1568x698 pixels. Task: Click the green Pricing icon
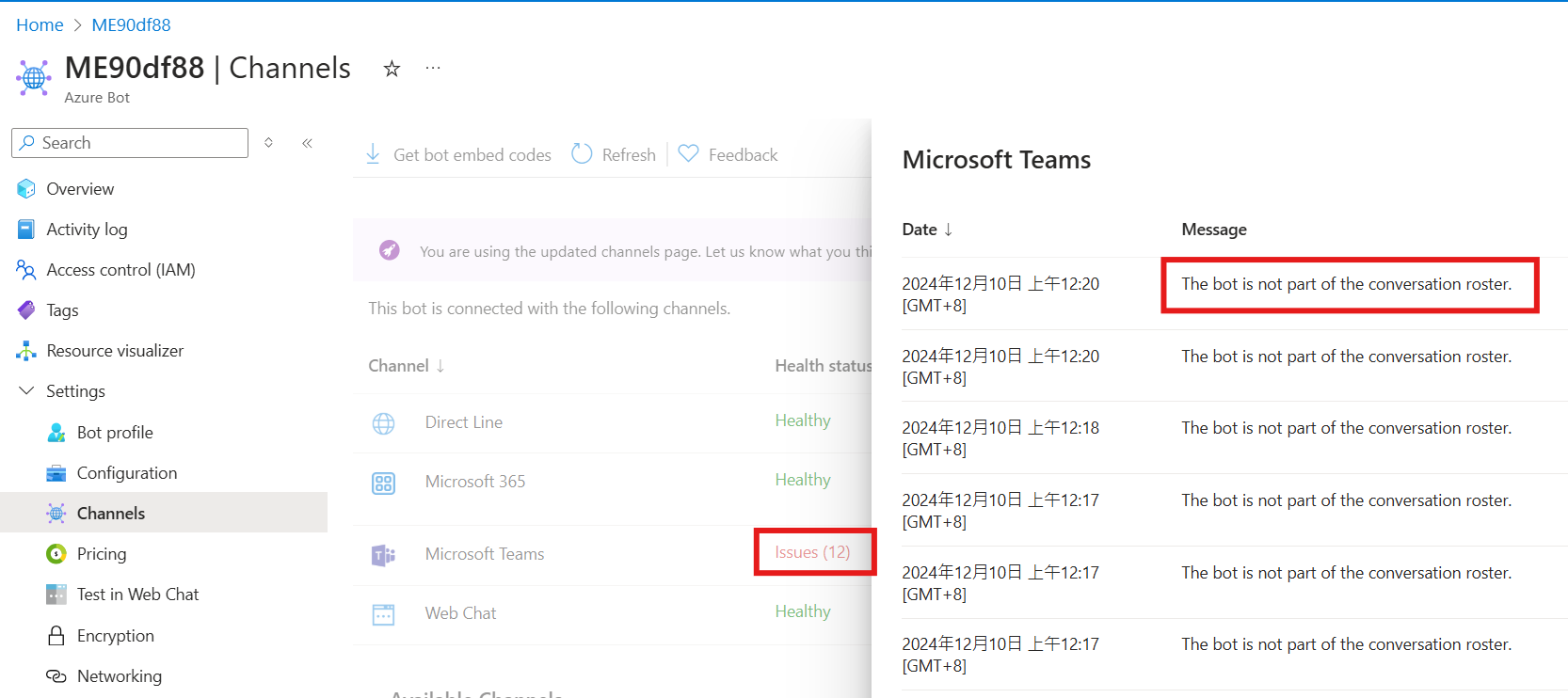56,554
